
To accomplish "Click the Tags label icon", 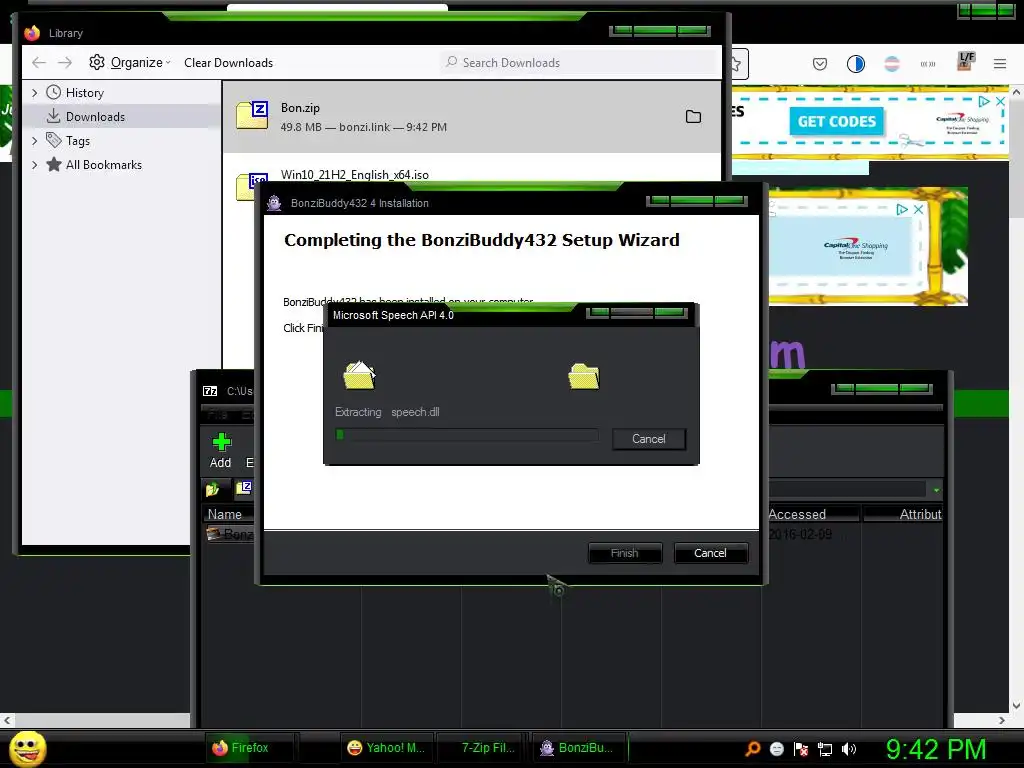I will click(x=54, y=140).
